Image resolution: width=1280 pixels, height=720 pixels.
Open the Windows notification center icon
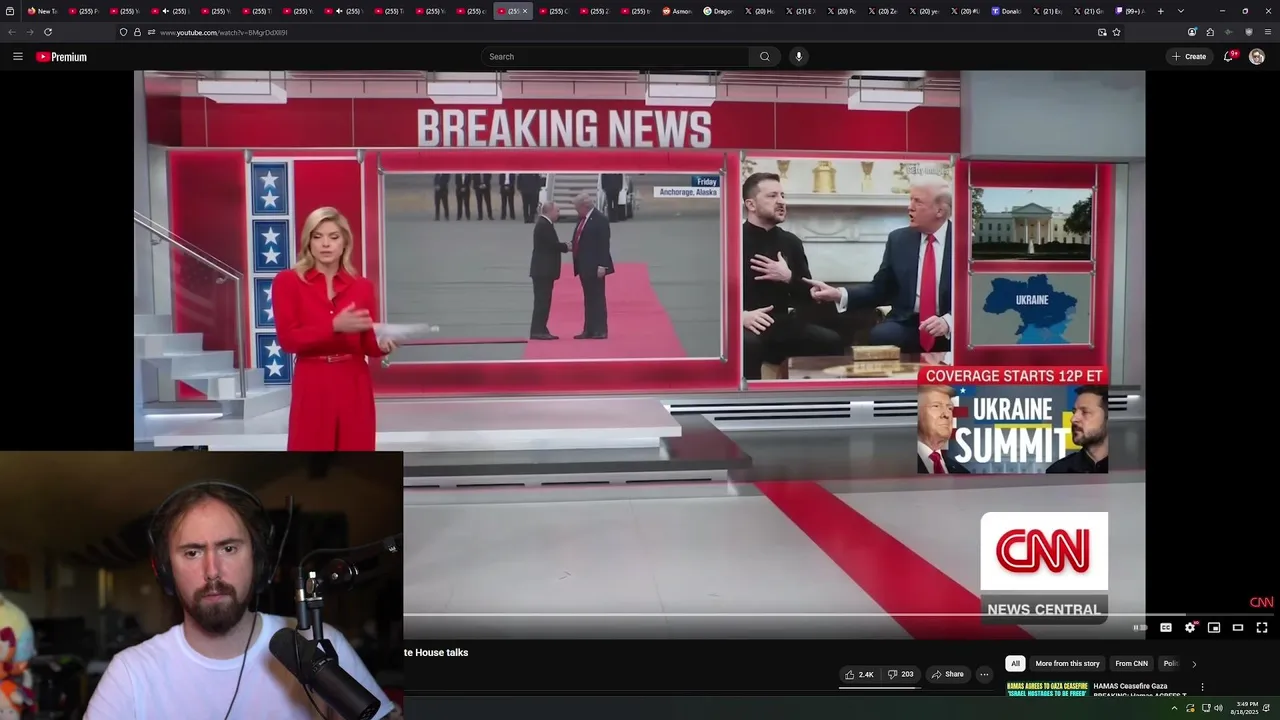coord(1266,708)
